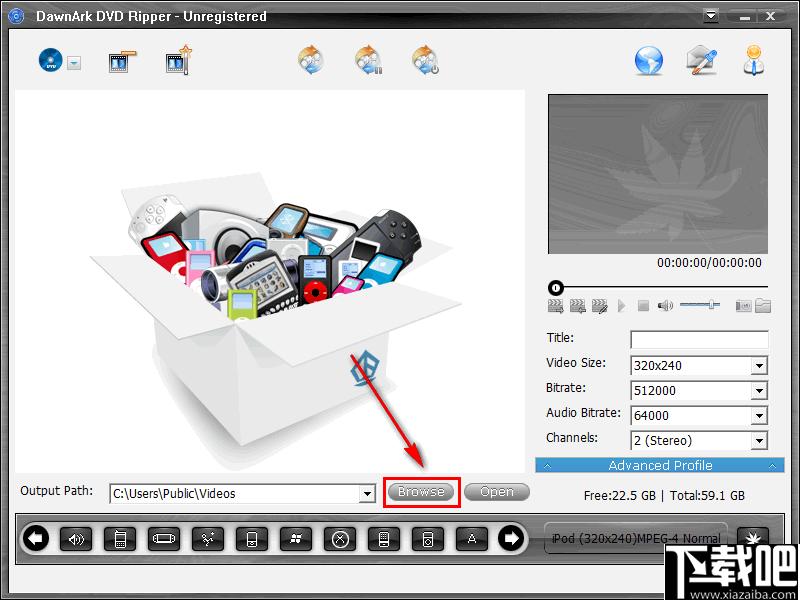This screenshot has width=800, height=600.
Task: Expand the Video Size dropdown
Action: tap(759, 365)
